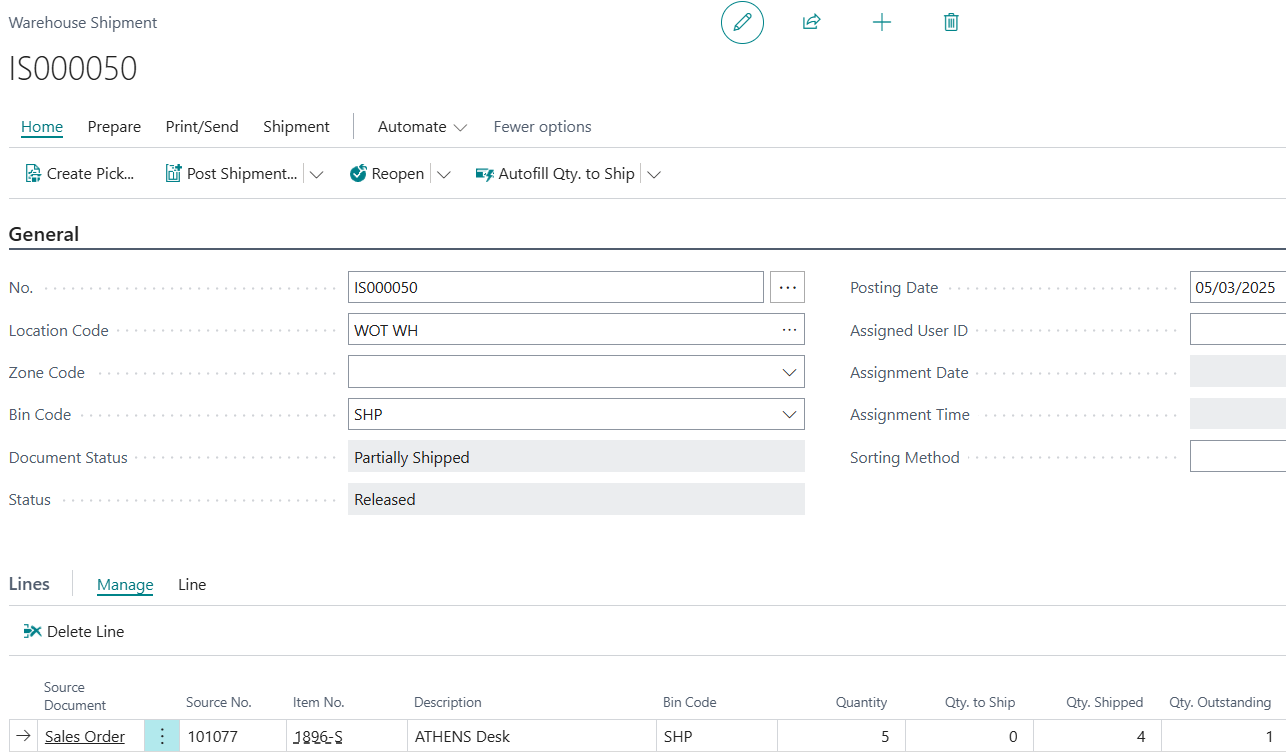Click Description cell ATHENS Desk

(x=531, y=737)
